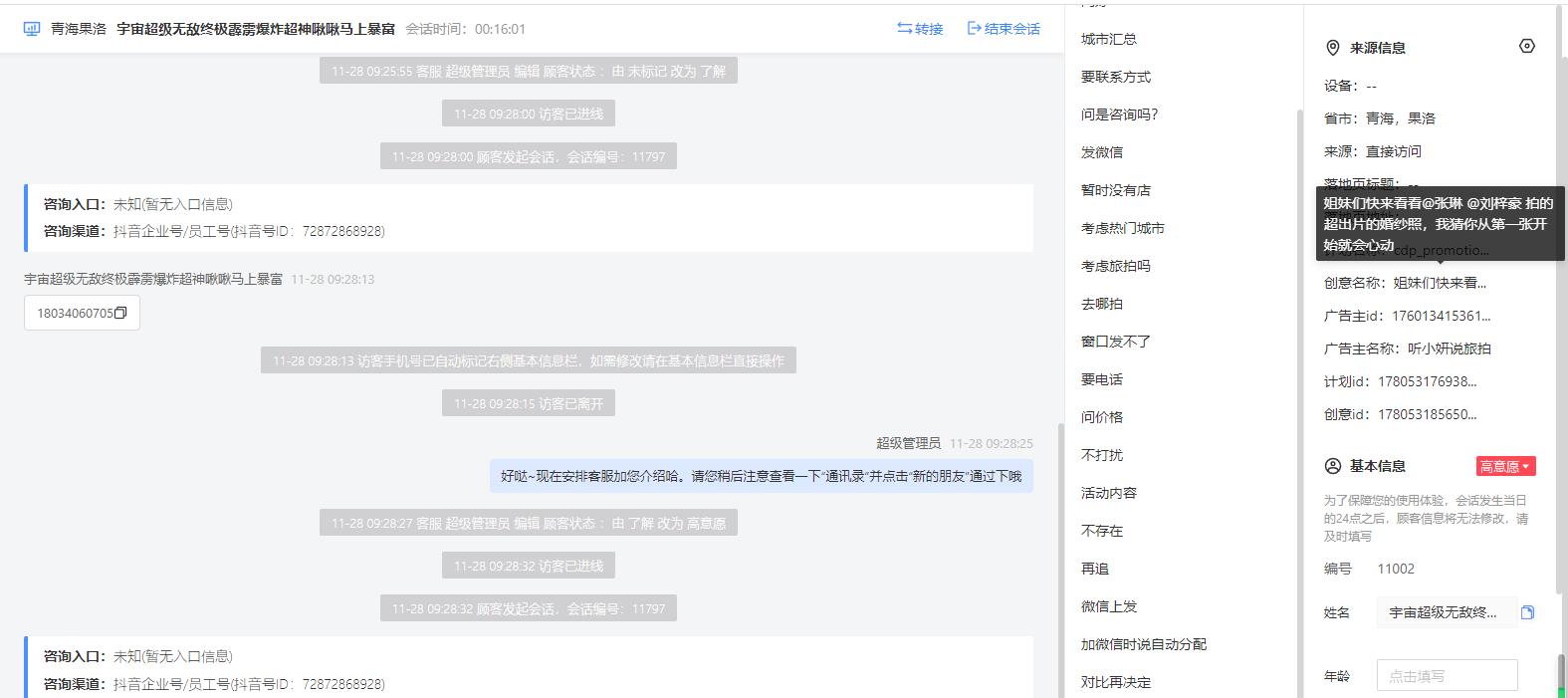Image resolution: width=1568 pixels, height=698 pixels.
Task: Click the 编号 value 11002
Action: tap(1396, 569)
